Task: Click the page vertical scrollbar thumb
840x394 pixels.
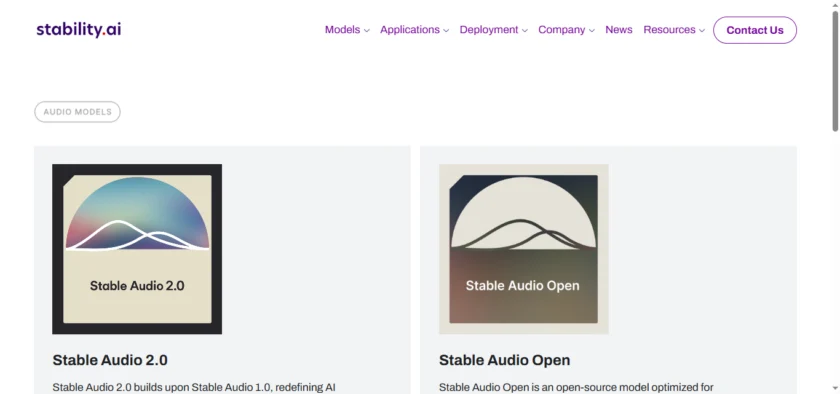Action: [835, 71]
